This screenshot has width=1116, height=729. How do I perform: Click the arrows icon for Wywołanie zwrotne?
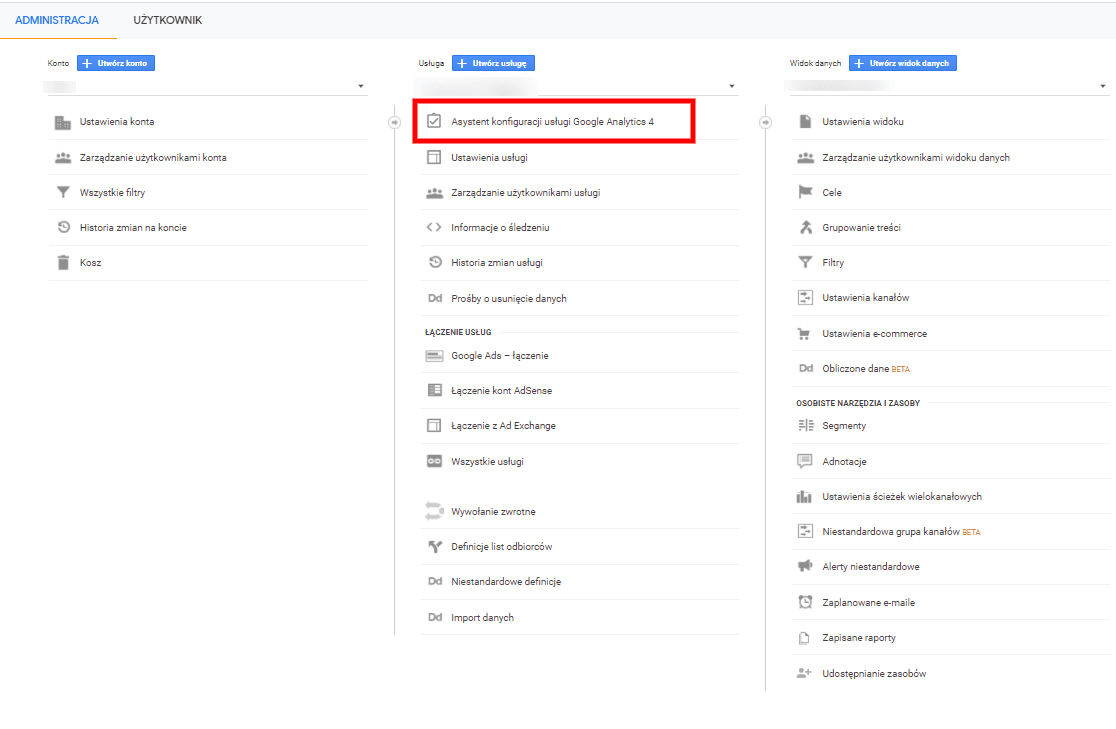coord(434,510)
